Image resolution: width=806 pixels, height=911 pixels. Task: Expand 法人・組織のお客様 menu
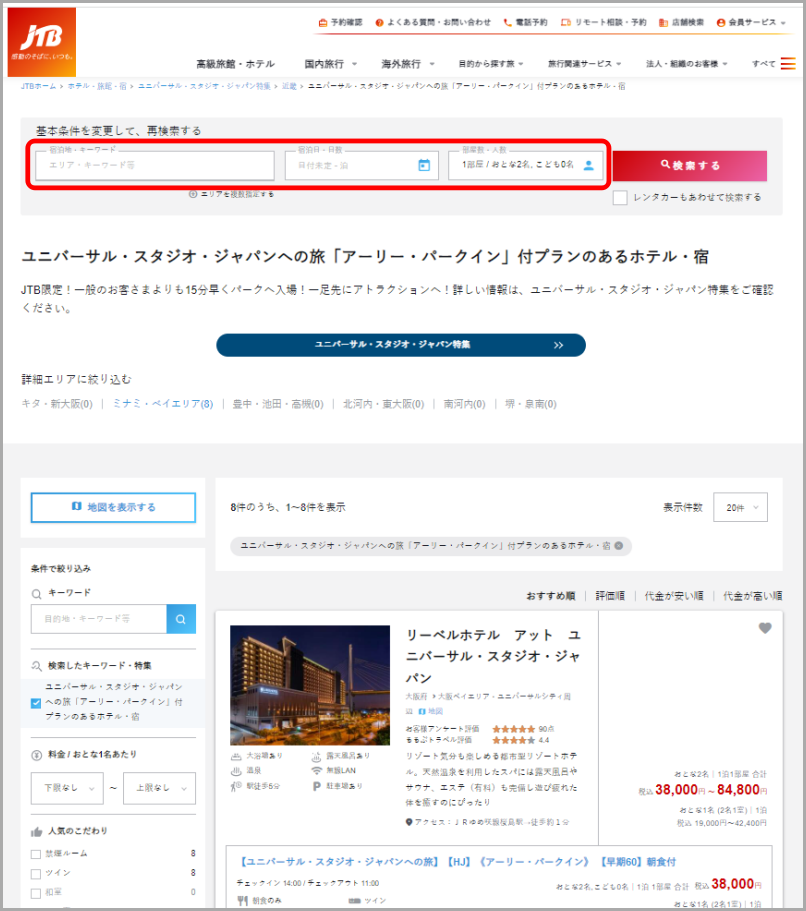coord(686,64)
